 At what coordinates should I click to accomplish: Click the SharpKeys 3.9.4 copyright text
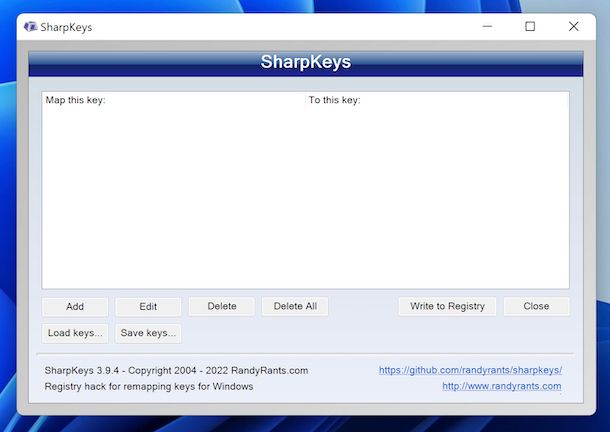[x=176, y=371]
